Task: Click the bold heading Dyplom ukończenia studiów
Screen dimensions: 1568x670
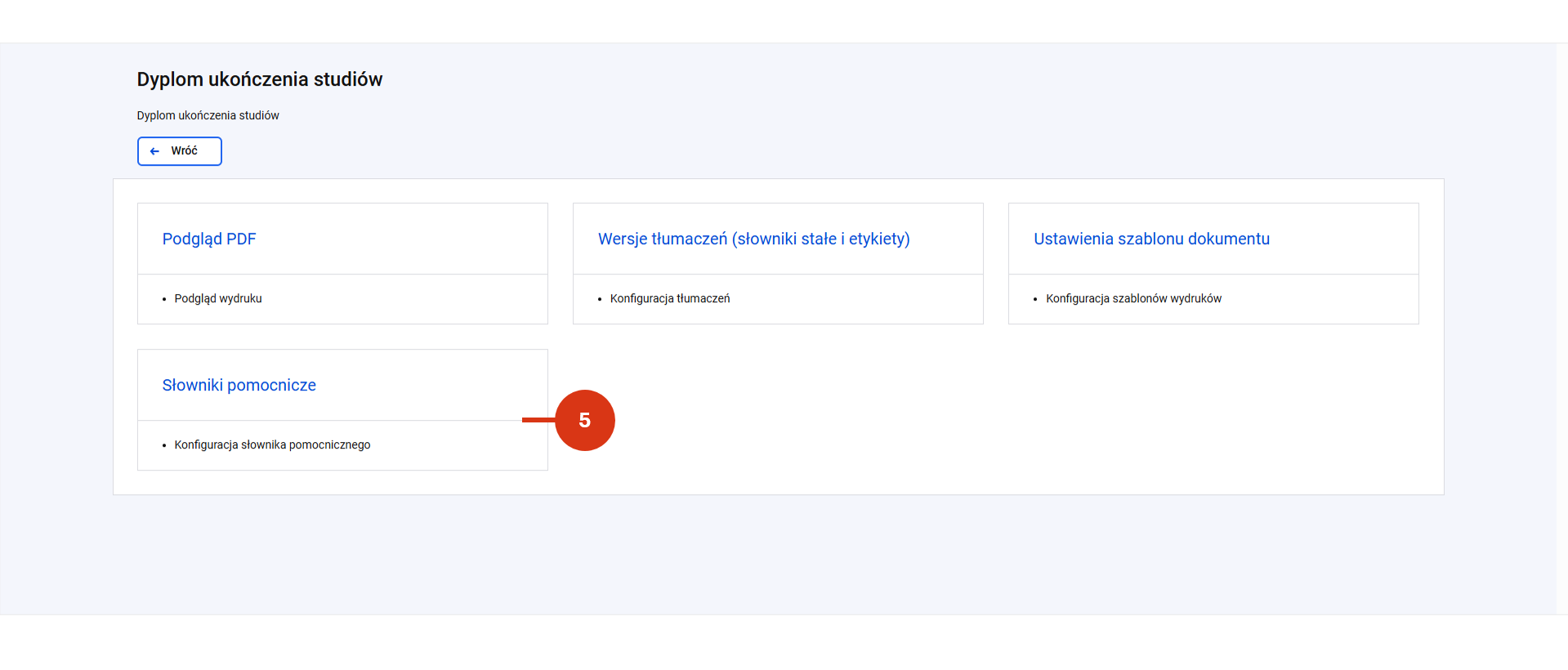Action: tap(260, 79)
